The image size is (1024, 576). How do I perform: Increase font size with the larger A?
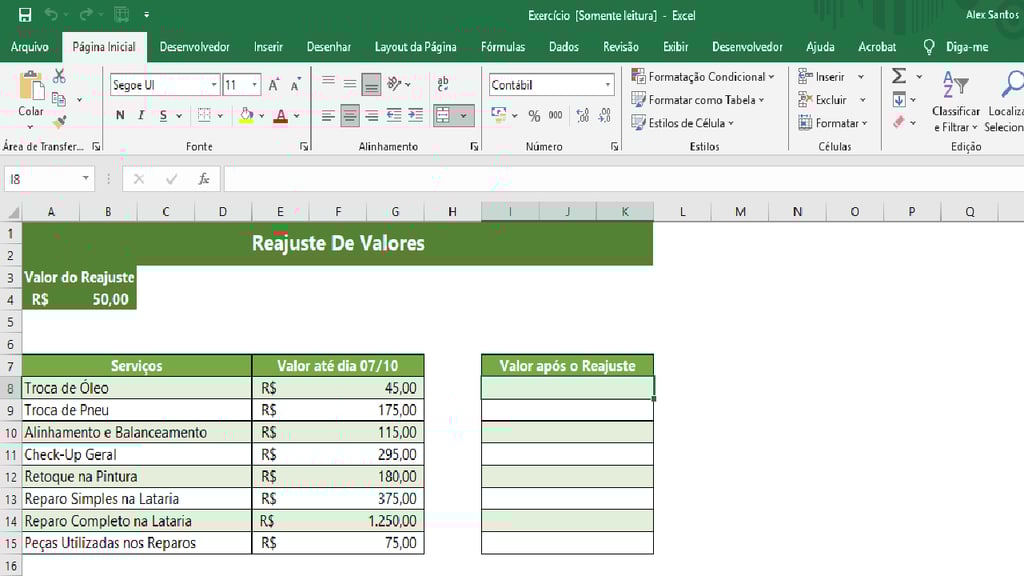[x=274, y=85]
